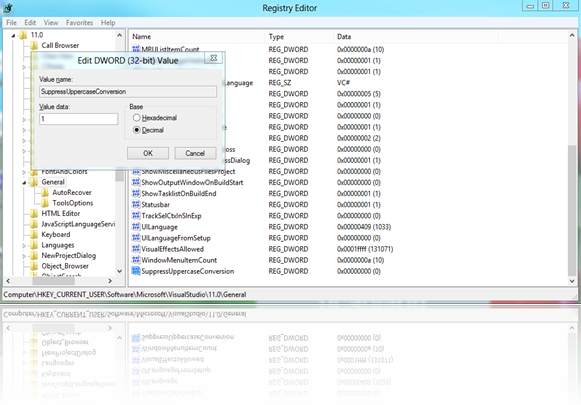
Task: Click the DWORD icon beside WindowMenuItemCount
Action: 136,260
